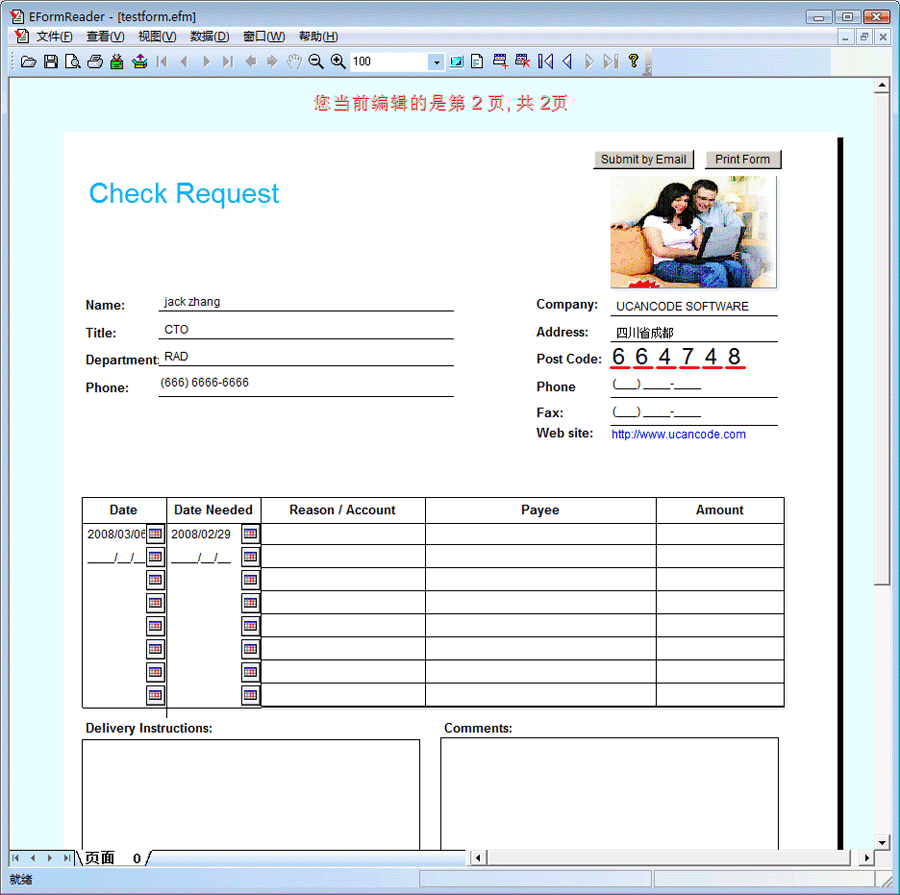900x895 pixels.
Task: Click the zoom out magnifier icon
Action: click(316, 62)
